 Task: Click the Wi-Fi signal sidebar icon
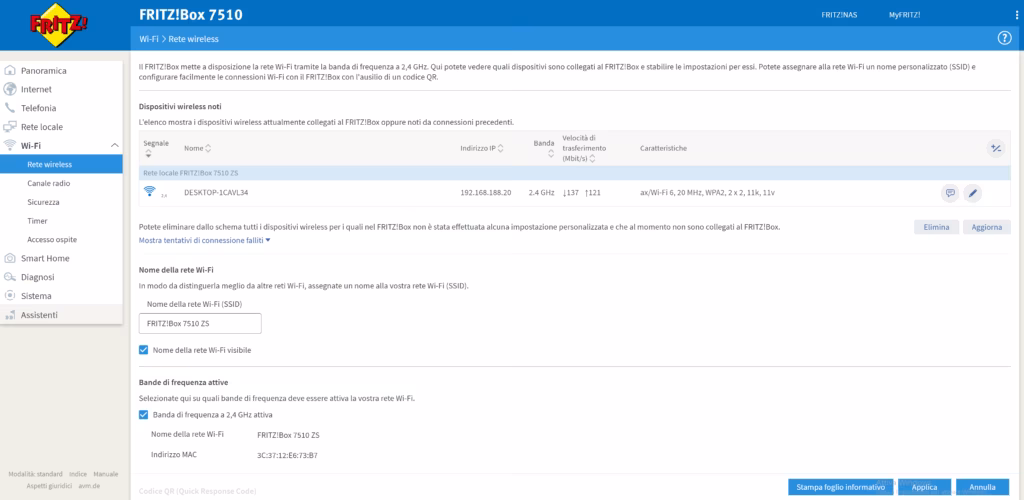coord(10,146)
